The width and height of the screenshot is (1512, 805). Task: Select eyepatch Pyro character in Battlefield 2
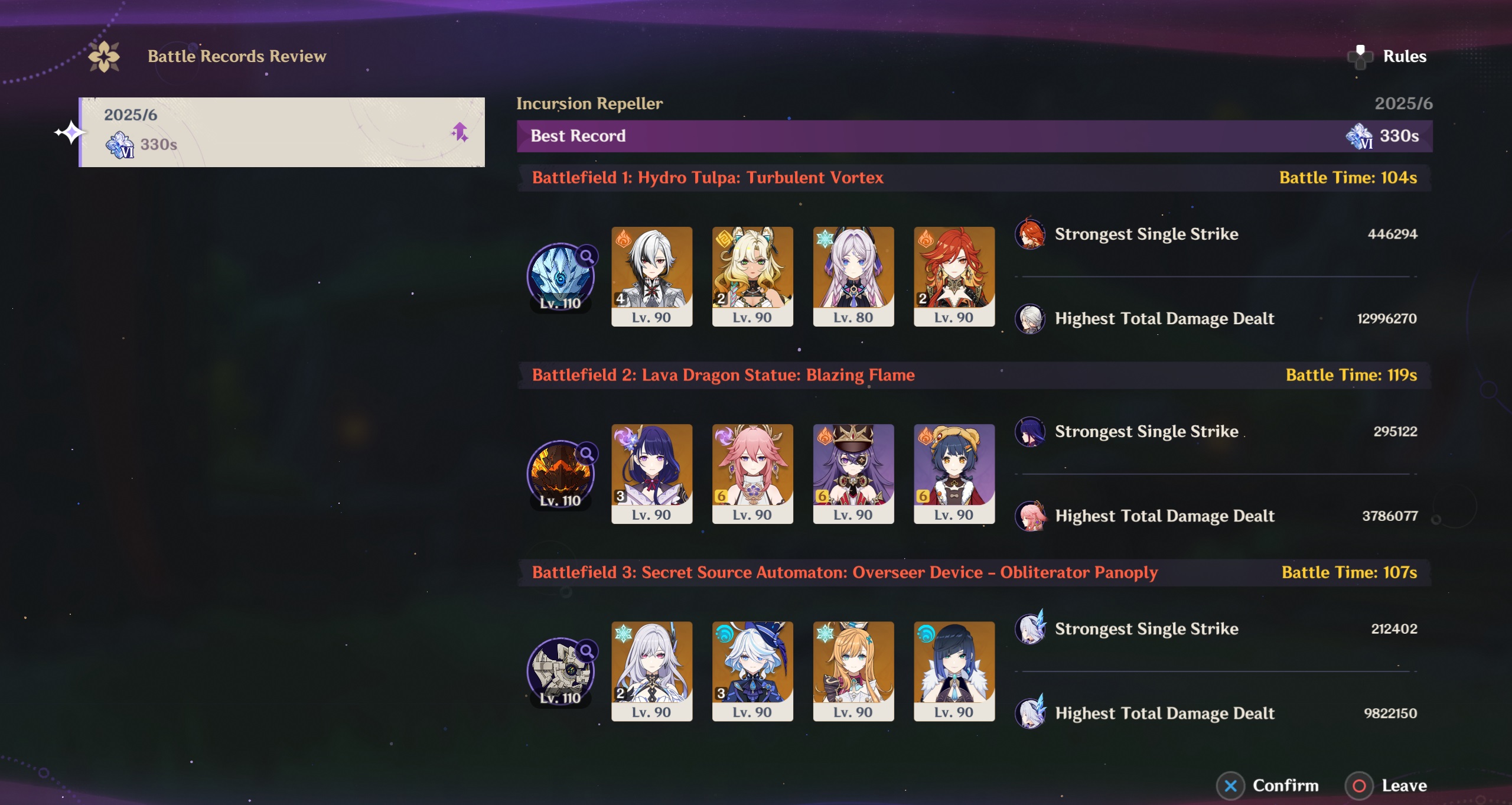(x=853, y=474)
